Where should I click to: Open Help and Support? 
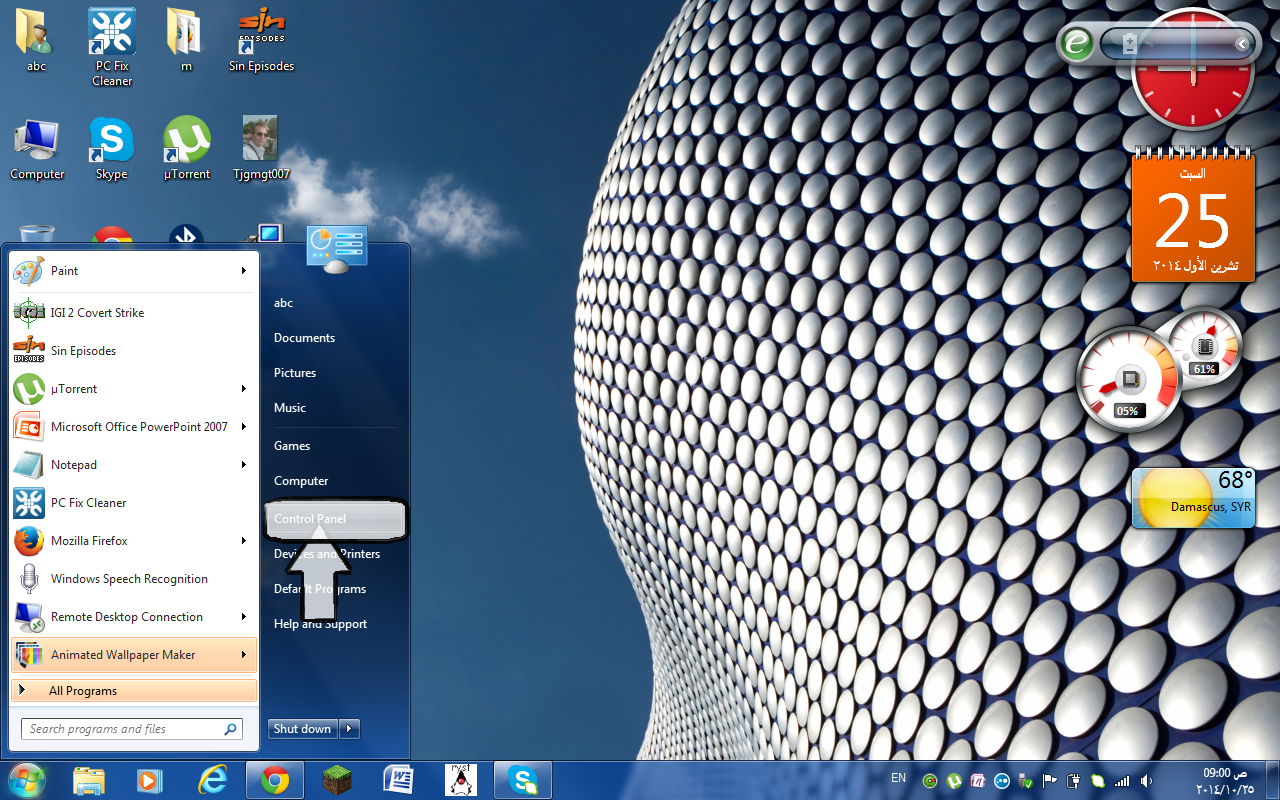(x=320, y=624)
